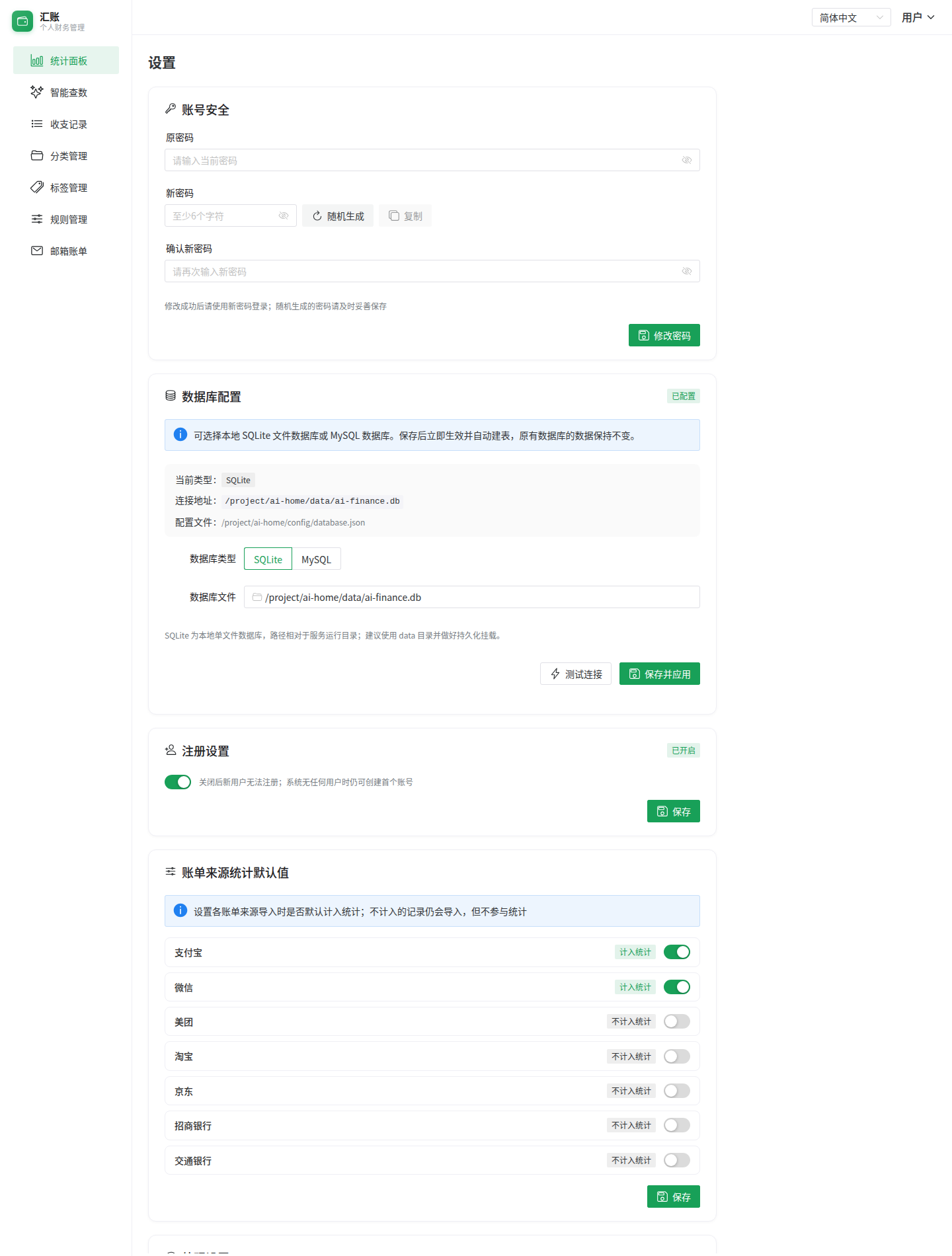
Task: Open the 简体中文 language dropdown
Action: pos(852,17)
